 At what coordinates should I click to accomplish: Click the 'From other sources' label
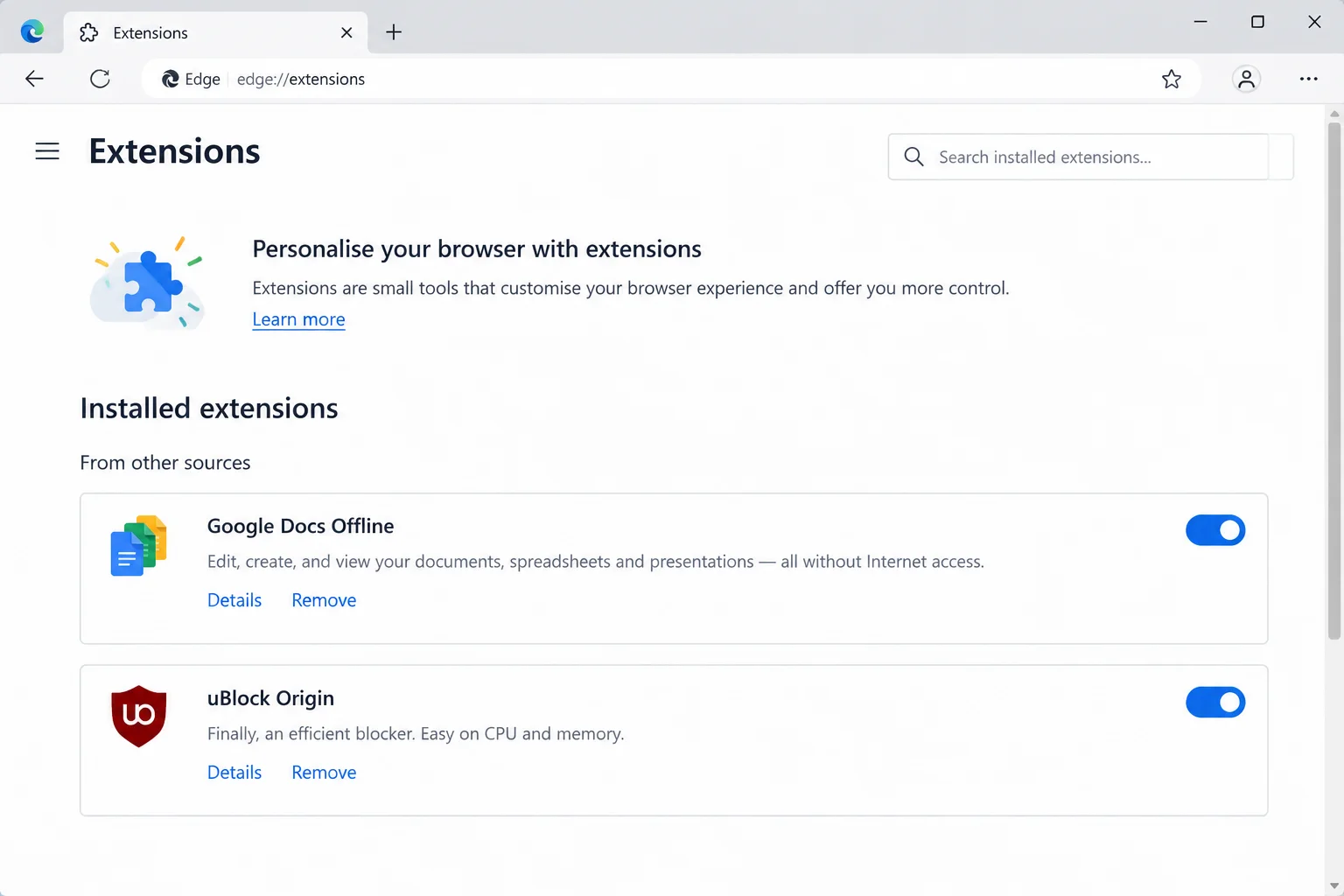tap(165, 463)
